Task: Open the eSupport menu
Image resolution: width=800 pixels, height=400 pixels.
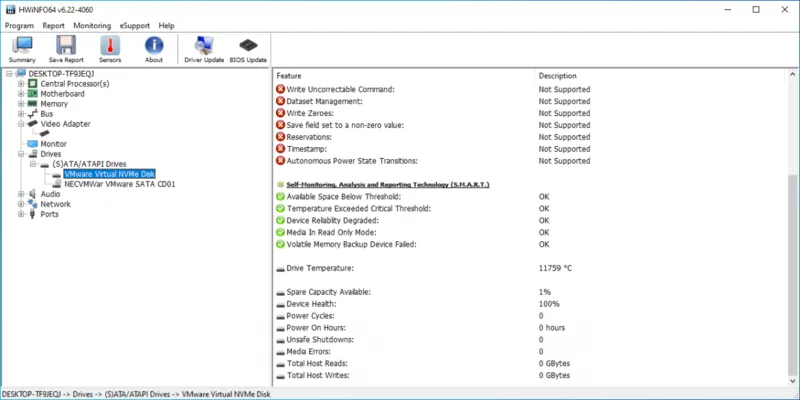Action: click(135, 26)
